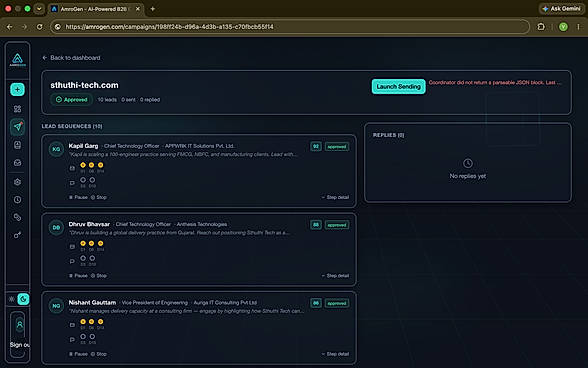Pause Kapil Garg's sequence
The image size is (588, 368).
78,197
